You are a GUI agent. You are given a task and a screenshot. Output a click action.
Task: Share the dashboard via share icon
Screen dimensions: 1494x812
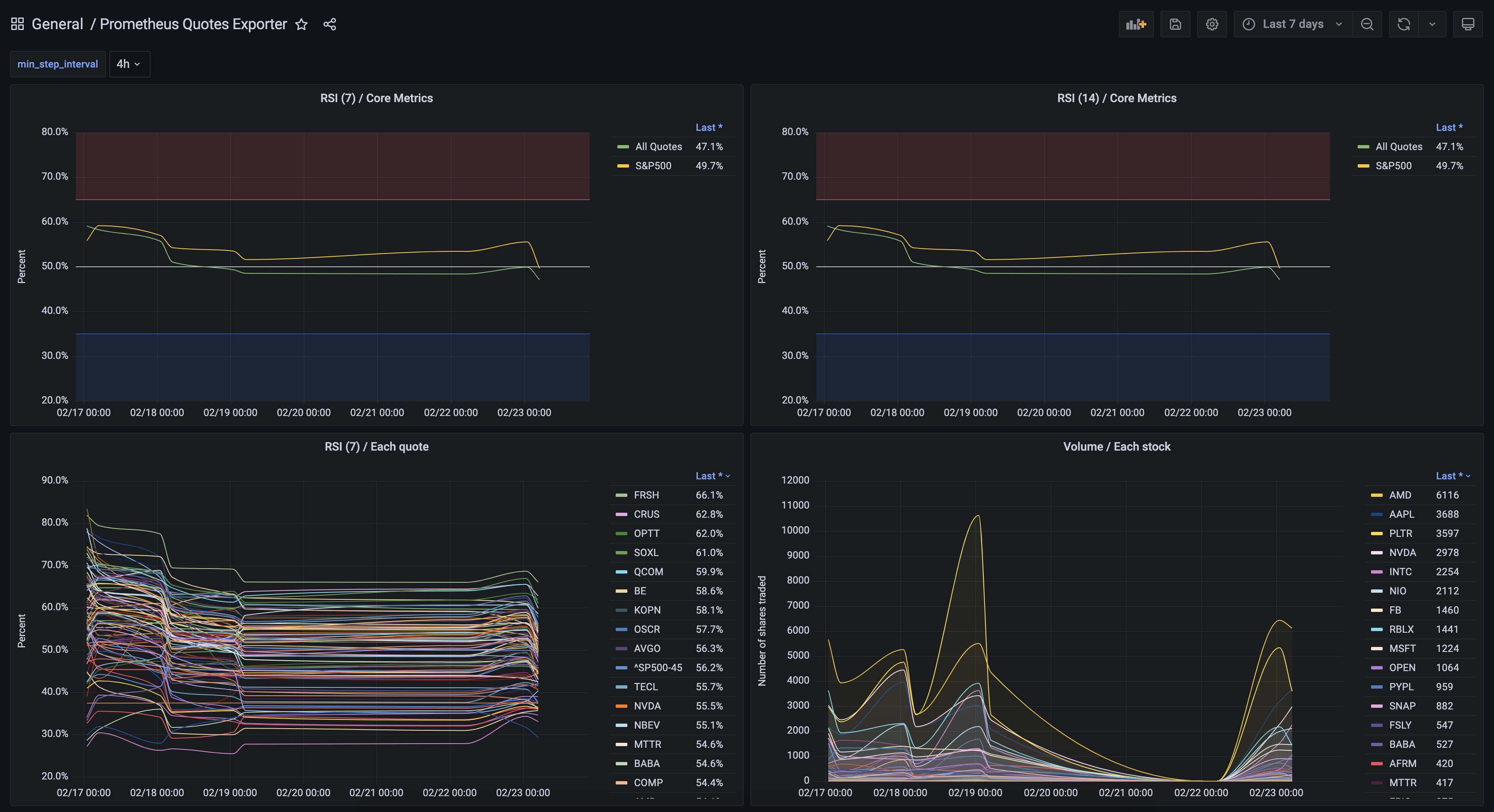pyautogui.click(x=329, y=24)
